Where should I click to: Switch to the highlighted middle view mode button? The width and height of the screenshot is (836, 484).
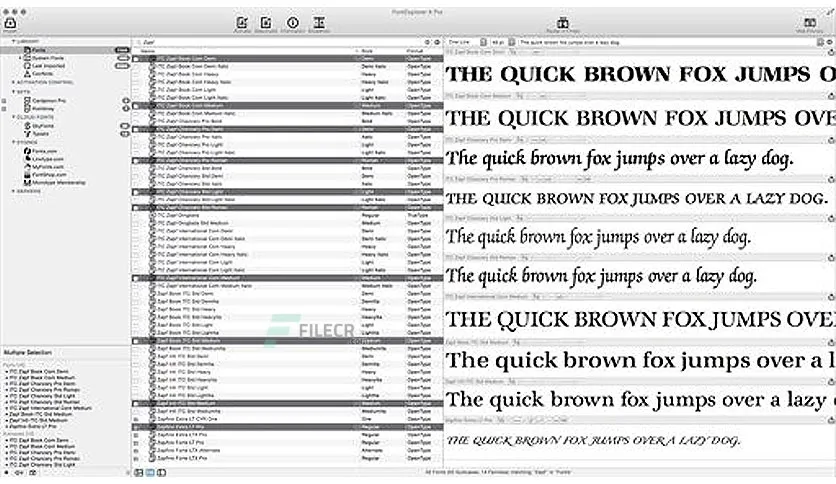pos(150,472)
